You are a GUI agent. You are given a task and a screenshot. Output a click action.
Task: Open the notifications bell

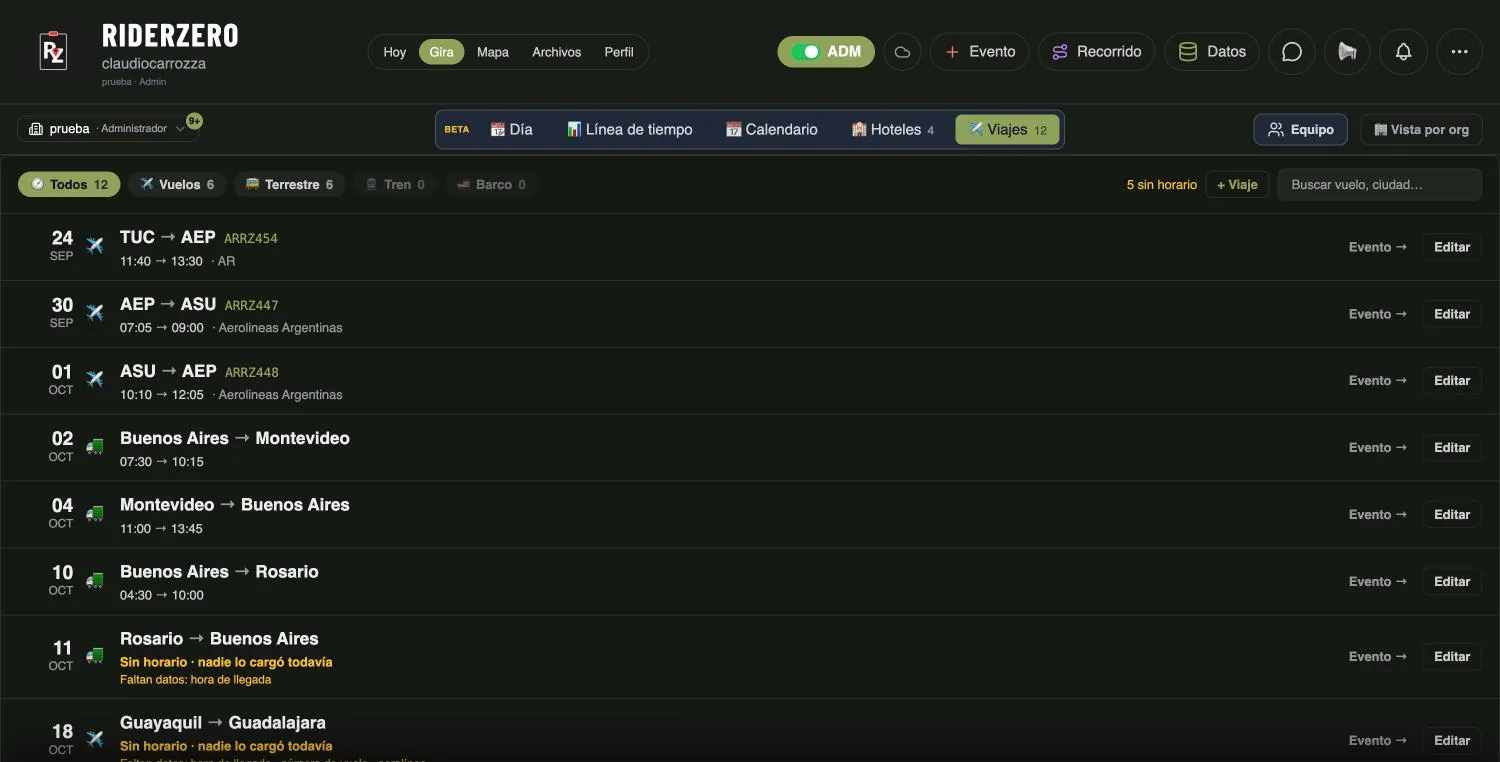coord(1404,52)
